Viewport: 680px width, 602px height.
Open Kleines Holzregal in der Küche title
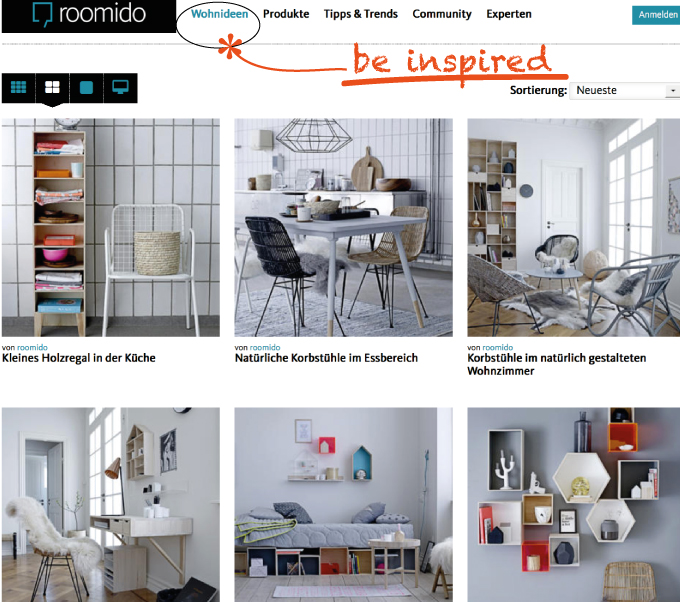(78, 358)
